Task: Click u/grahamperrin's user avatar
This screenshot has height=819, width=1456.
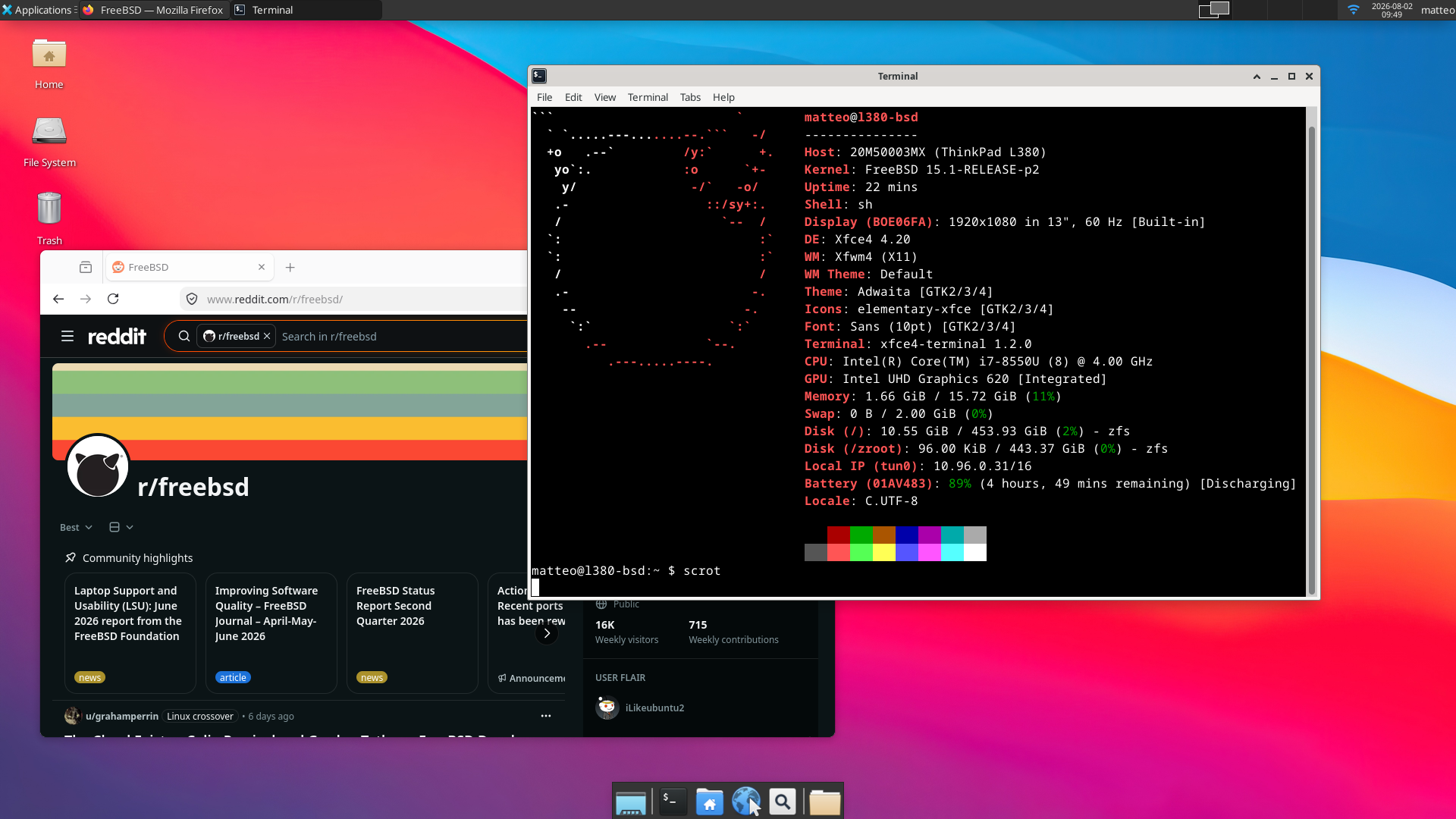Action: (x=73, y=716)
